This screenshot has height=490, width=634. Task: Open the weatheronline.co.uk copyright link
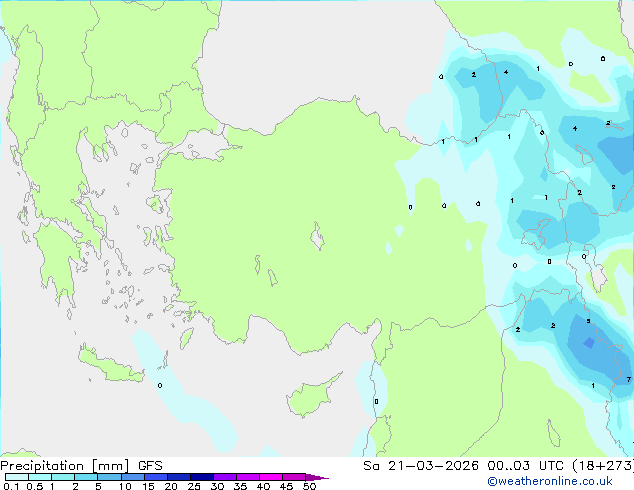coord(549,481)
